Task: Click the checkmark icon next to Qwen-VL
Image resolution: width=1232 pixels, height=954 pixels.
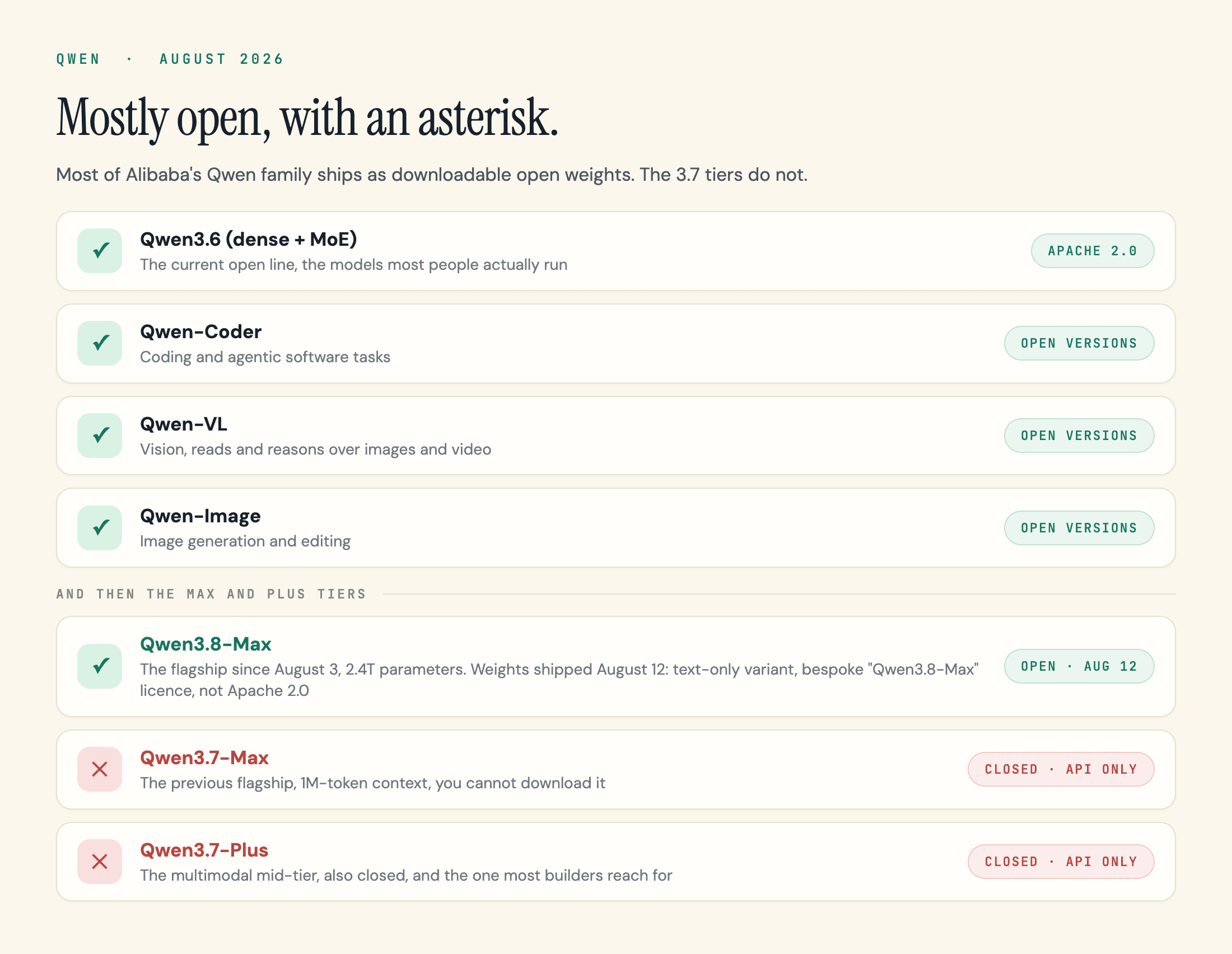Action: pos(100,435)
